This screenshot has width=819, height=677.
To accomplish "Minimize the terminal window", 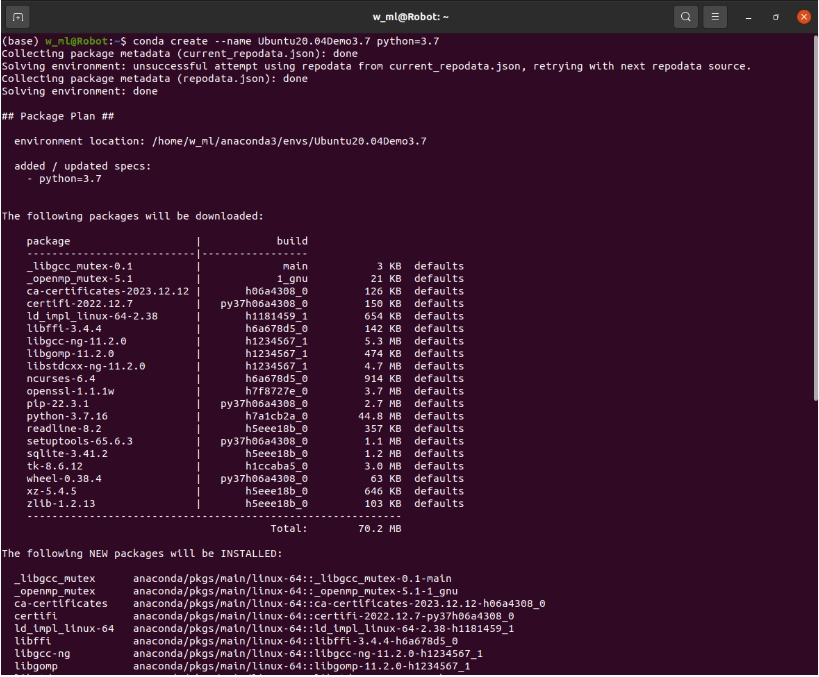I will coord(749,17).
